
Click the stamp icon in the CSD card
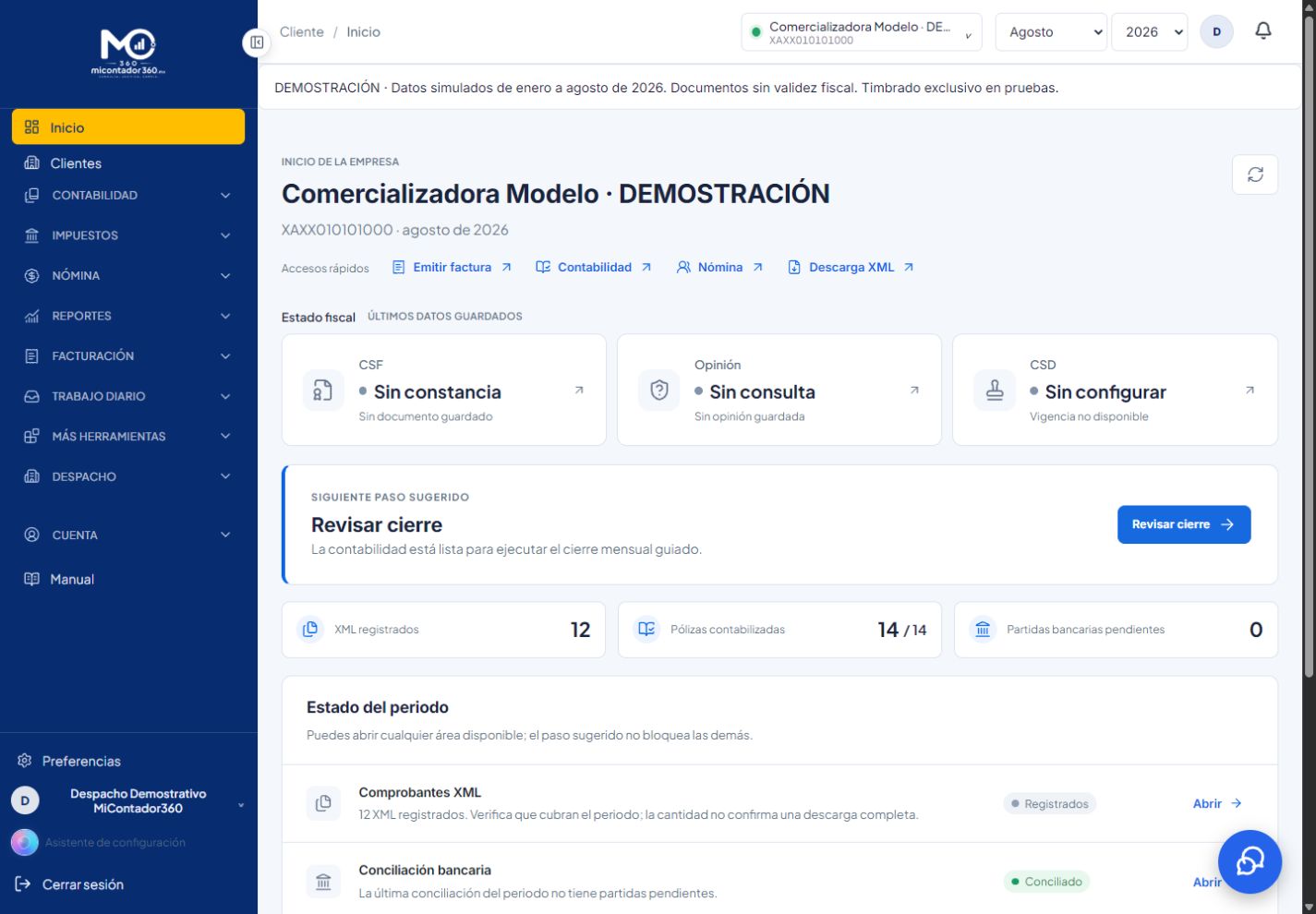(x=995, y=391)
